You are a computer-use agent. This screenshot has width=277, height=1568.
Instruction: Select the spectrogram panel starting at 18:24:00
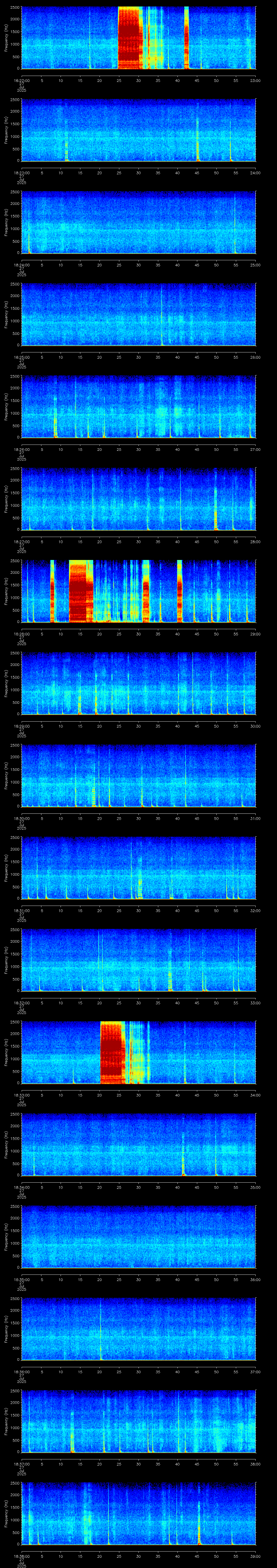(x=139, y=222)
